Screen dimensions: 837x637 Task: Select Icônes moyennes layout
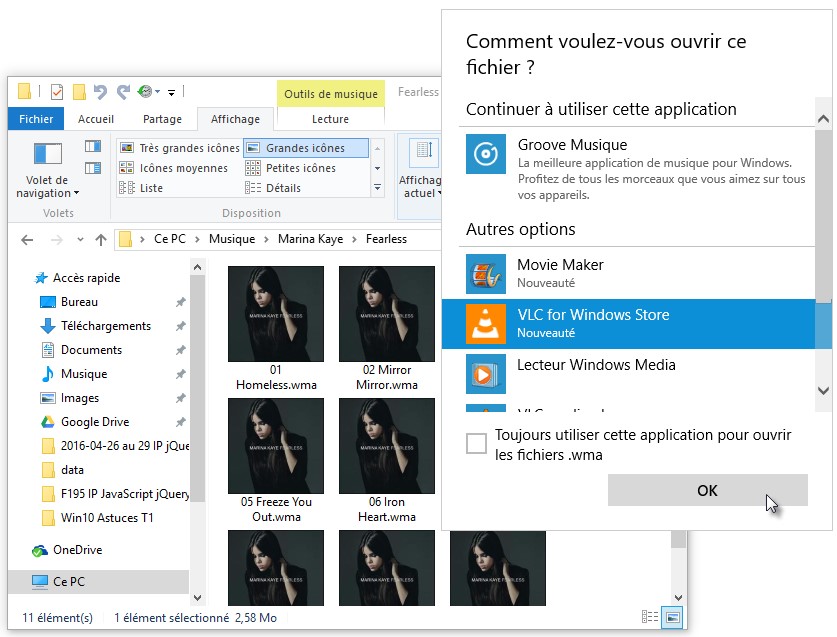[173, 168]
